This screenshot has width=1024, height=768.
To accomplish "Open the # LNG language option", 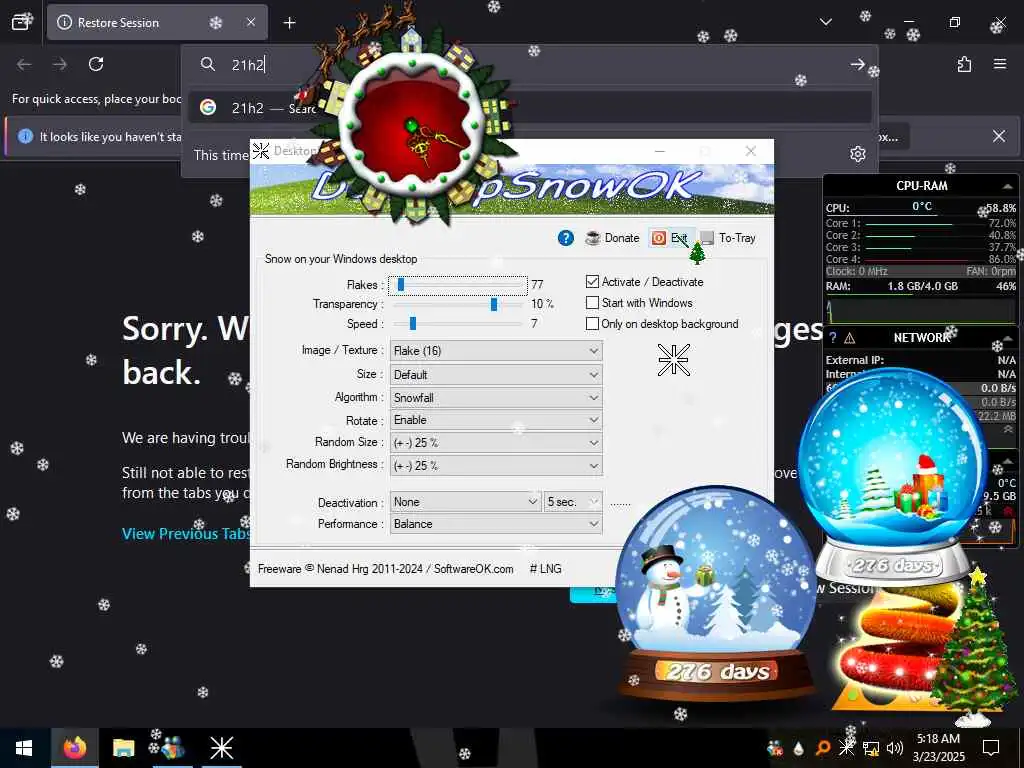I will [x=545, y=569].
